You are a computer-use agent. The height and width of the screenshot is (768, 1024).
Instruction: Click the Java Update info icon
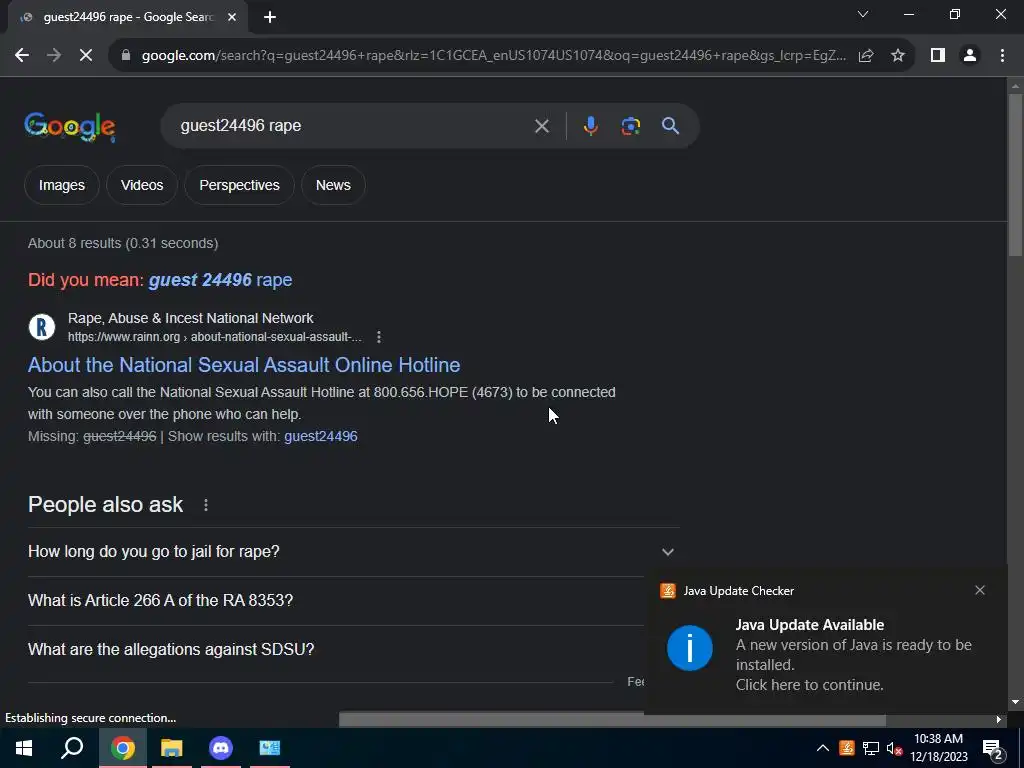[x=690, y=648]
